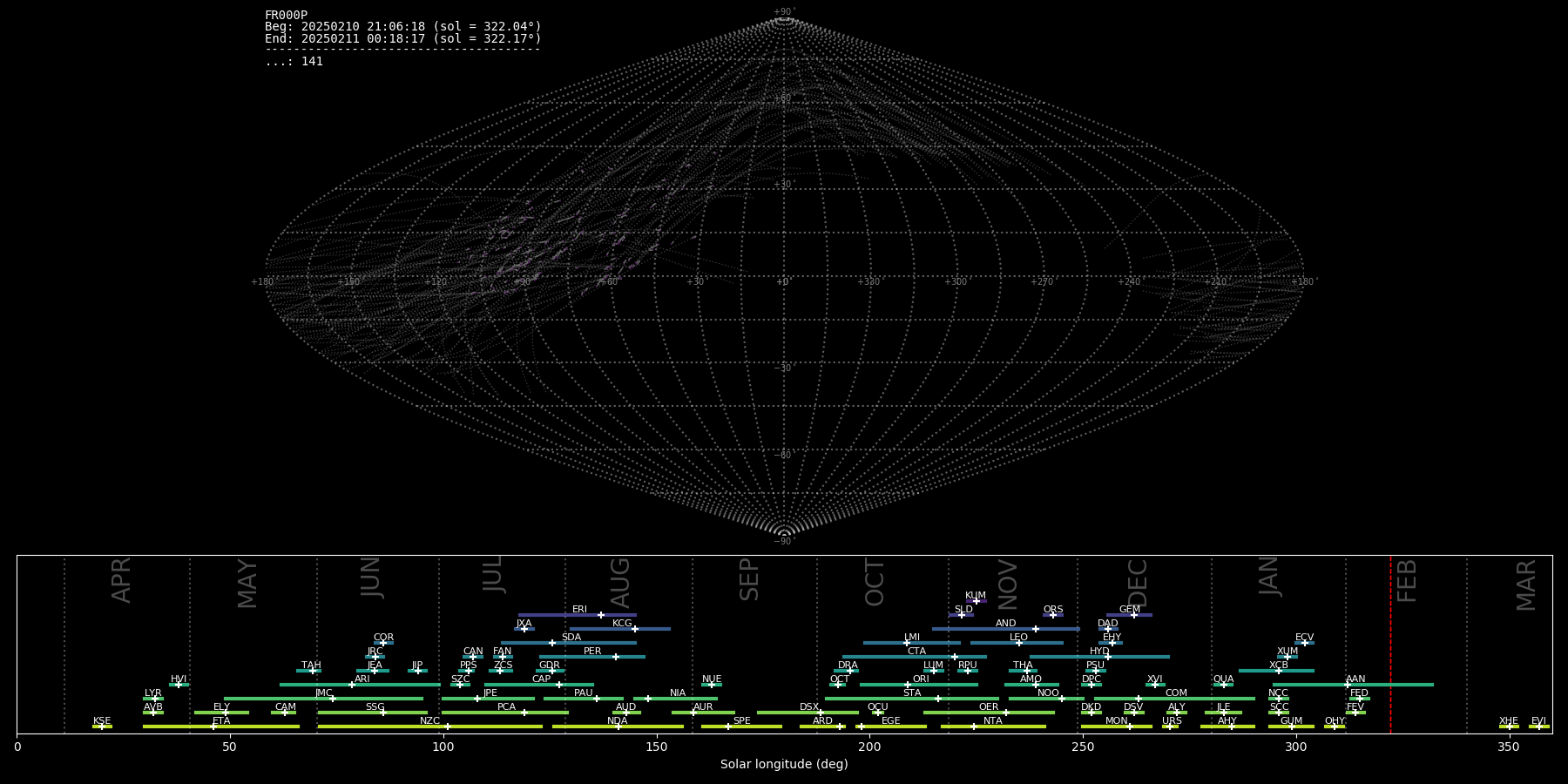Click the AND shower label

tap(1005, 623)
